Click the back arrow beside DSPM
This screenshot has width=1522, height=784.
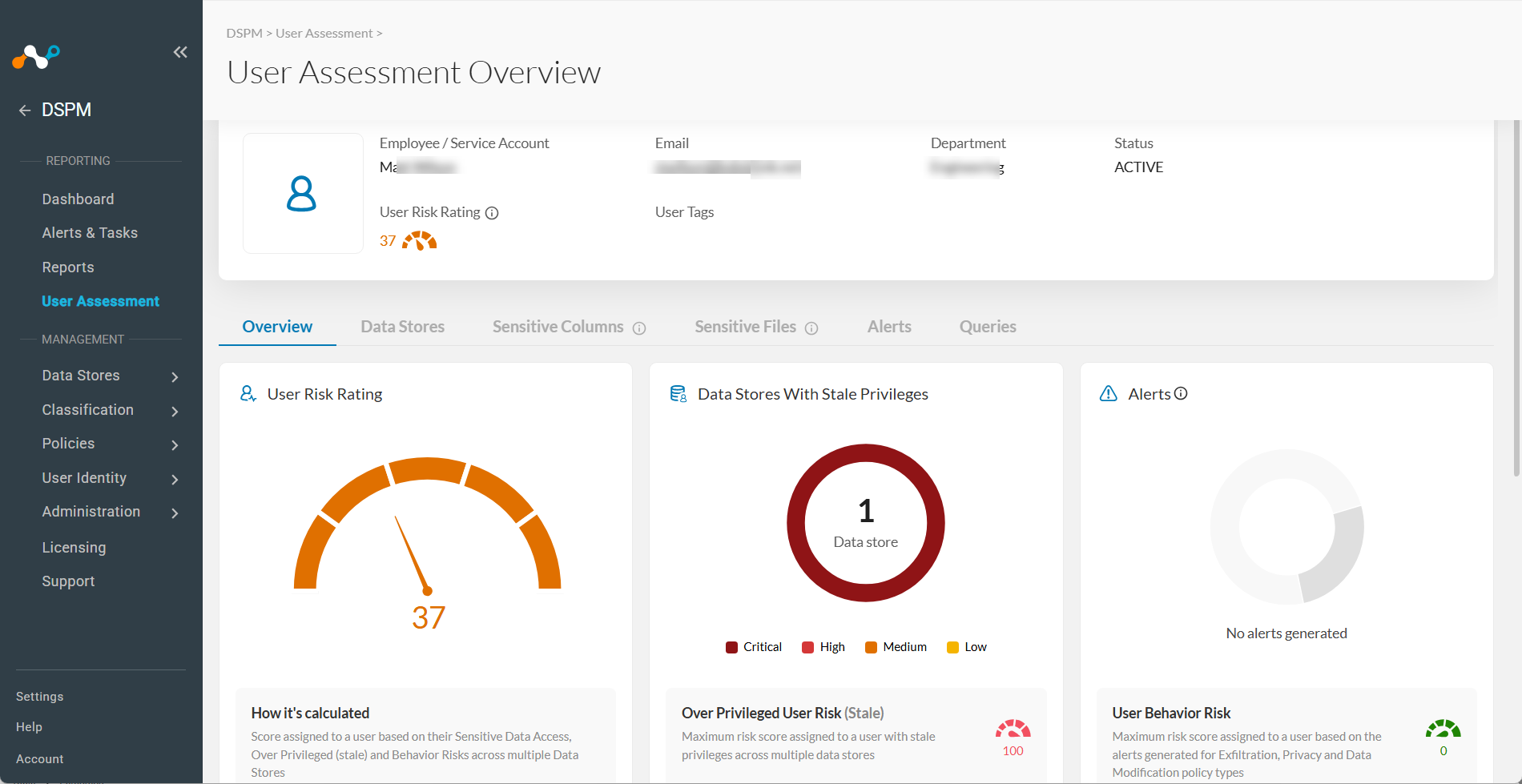tap(25, 111)
